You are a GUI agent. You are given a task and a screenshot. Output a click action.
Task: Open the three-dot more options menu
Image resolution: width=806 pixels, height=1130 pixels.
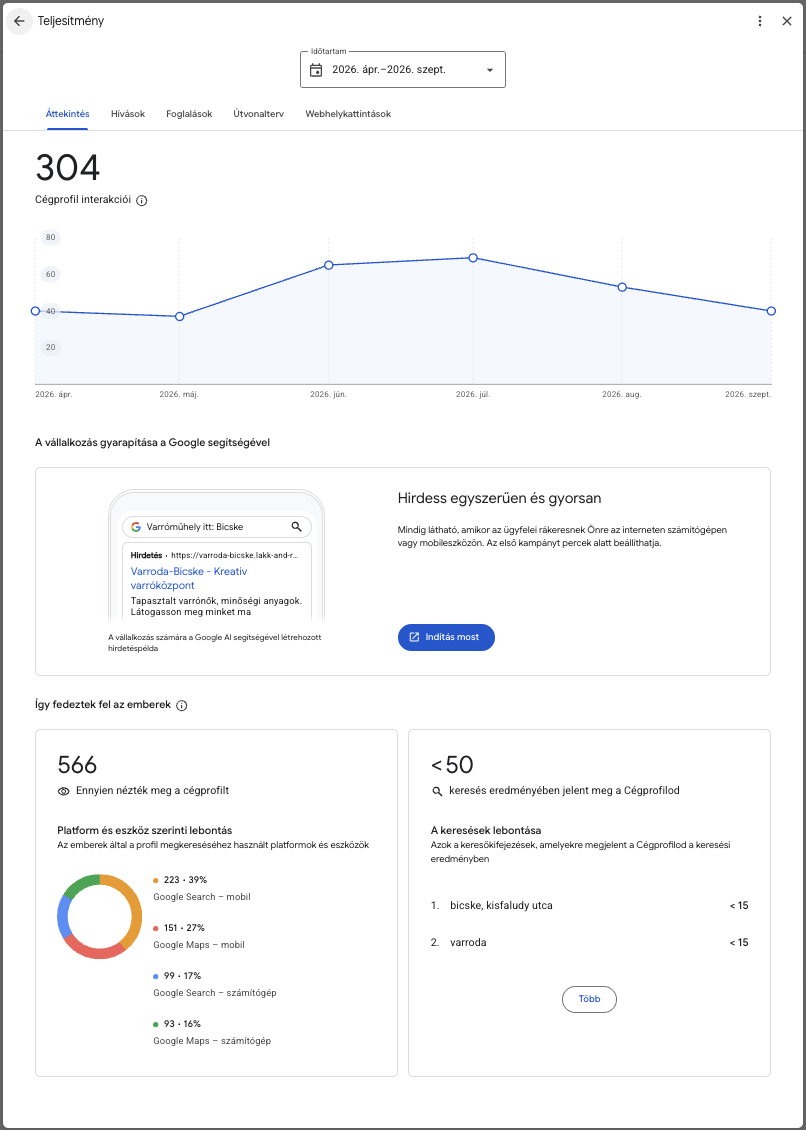click(759, 21)
